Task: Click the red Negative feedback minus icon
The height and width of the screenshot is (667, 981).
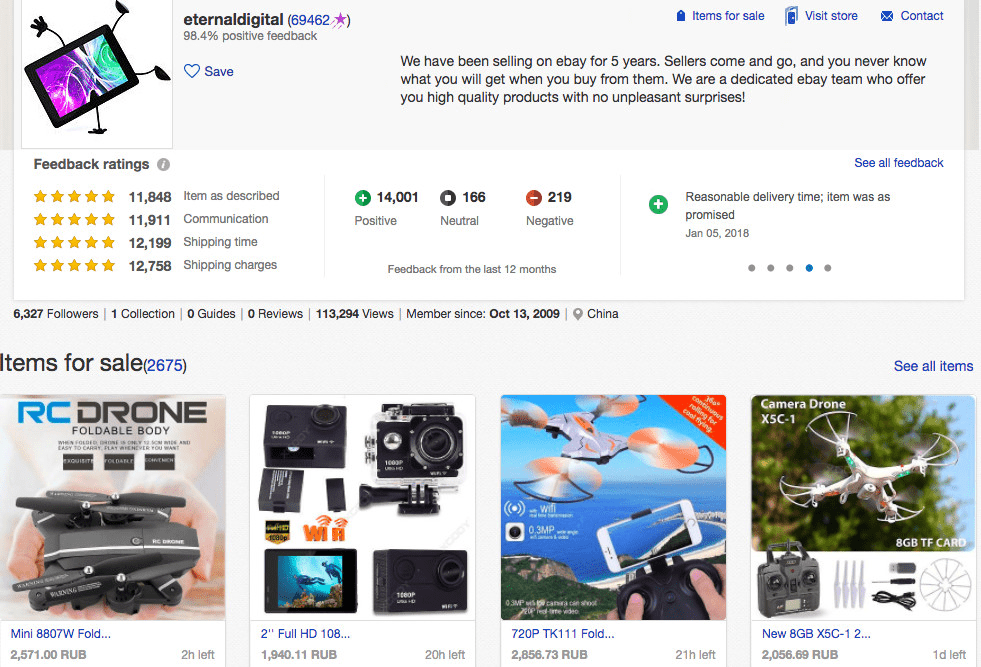Action: pyautogui.click(x=534, y=198)
